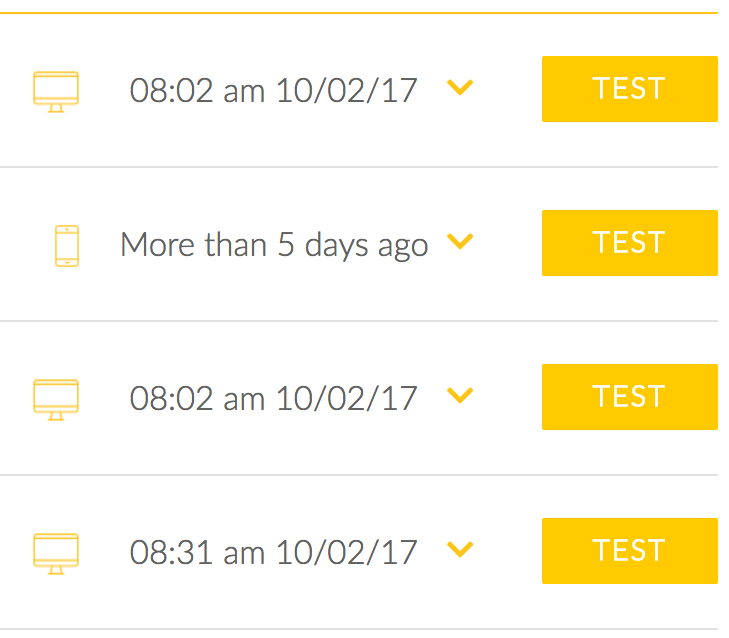Click the monitor icon in the first 08:02 am row

point(56,91)
